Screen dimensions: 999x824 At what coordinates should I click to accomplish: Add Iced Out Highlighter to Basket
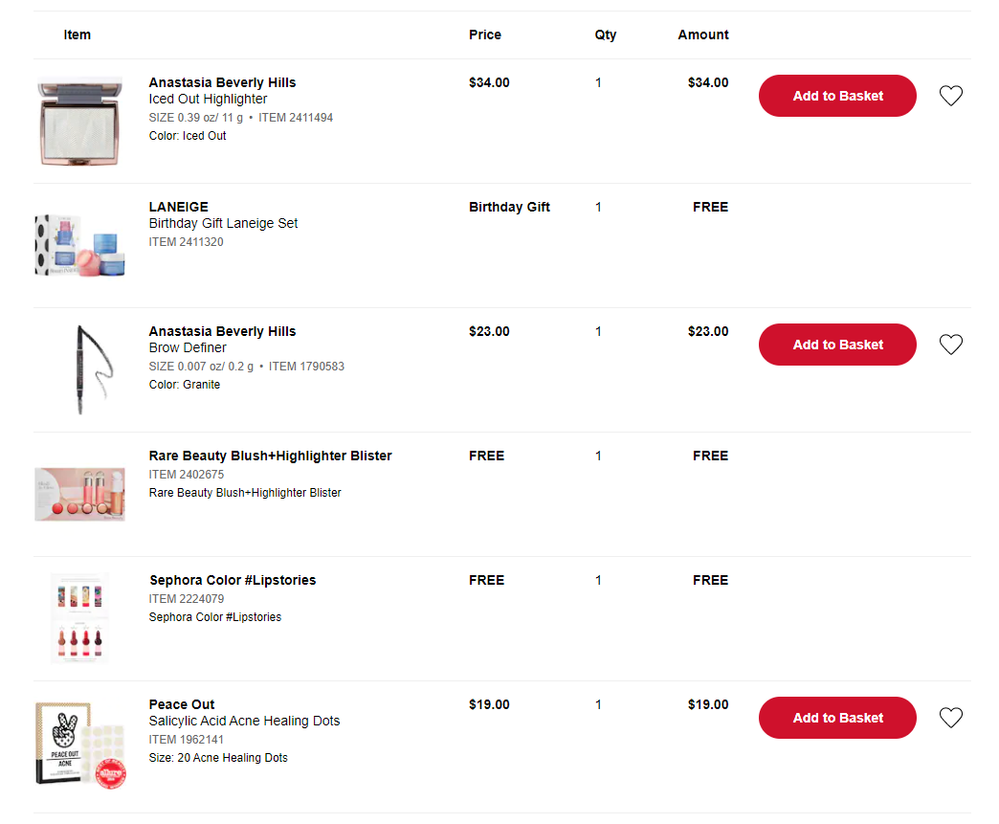[x=837, y=95]
